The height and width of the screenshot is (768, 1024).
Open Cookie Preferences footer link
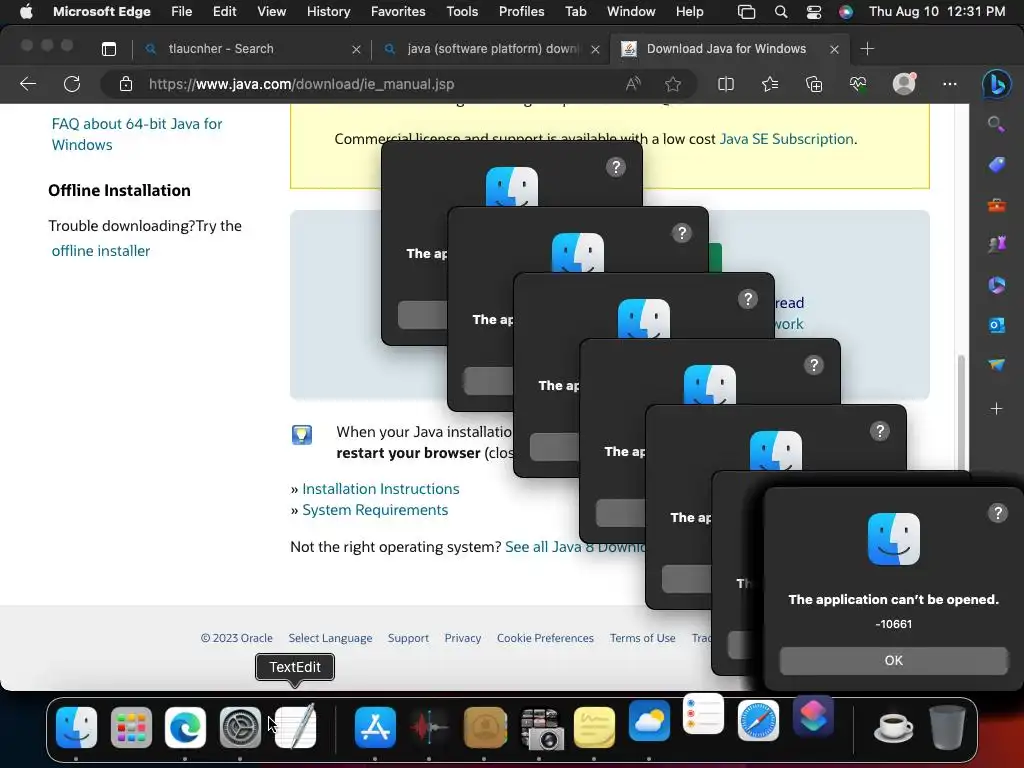(545, 638)
